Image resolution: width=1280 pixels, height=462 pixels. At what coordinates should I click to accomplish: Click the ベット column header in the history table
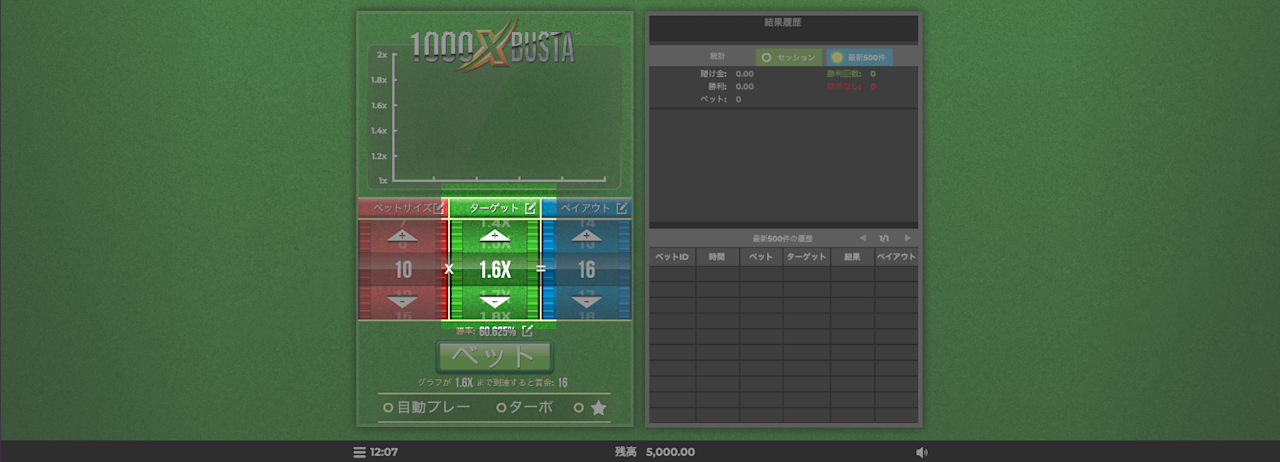(761, 257)
